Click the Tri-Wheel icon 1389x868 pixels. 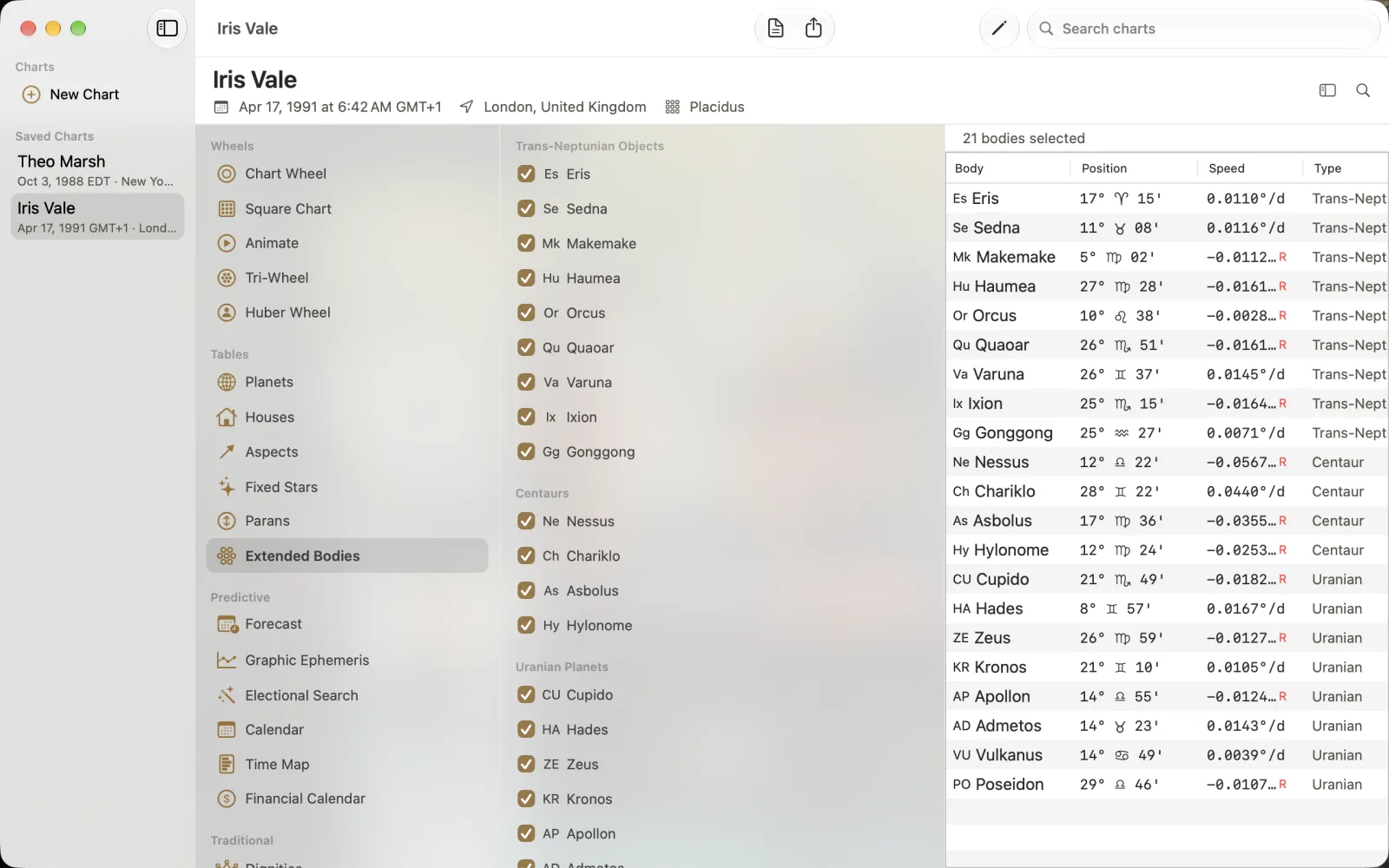[x=227, y=278]
